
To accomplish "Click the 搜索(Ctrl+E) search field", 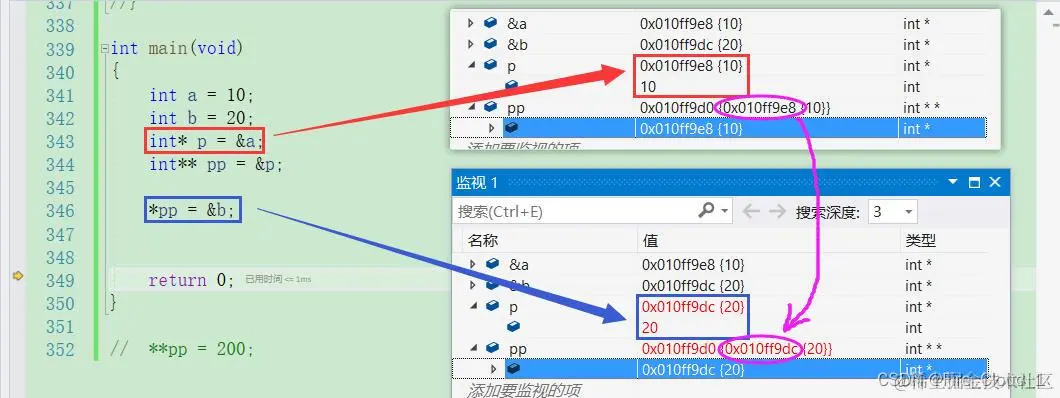I will 575,212.
